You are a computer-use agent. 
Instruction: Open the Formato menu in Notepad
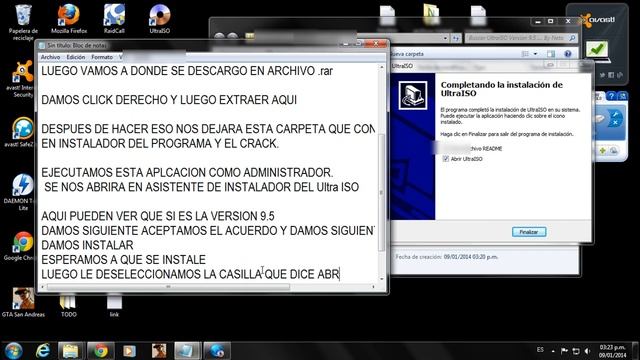pyautogui.click(x=102, y=57)
